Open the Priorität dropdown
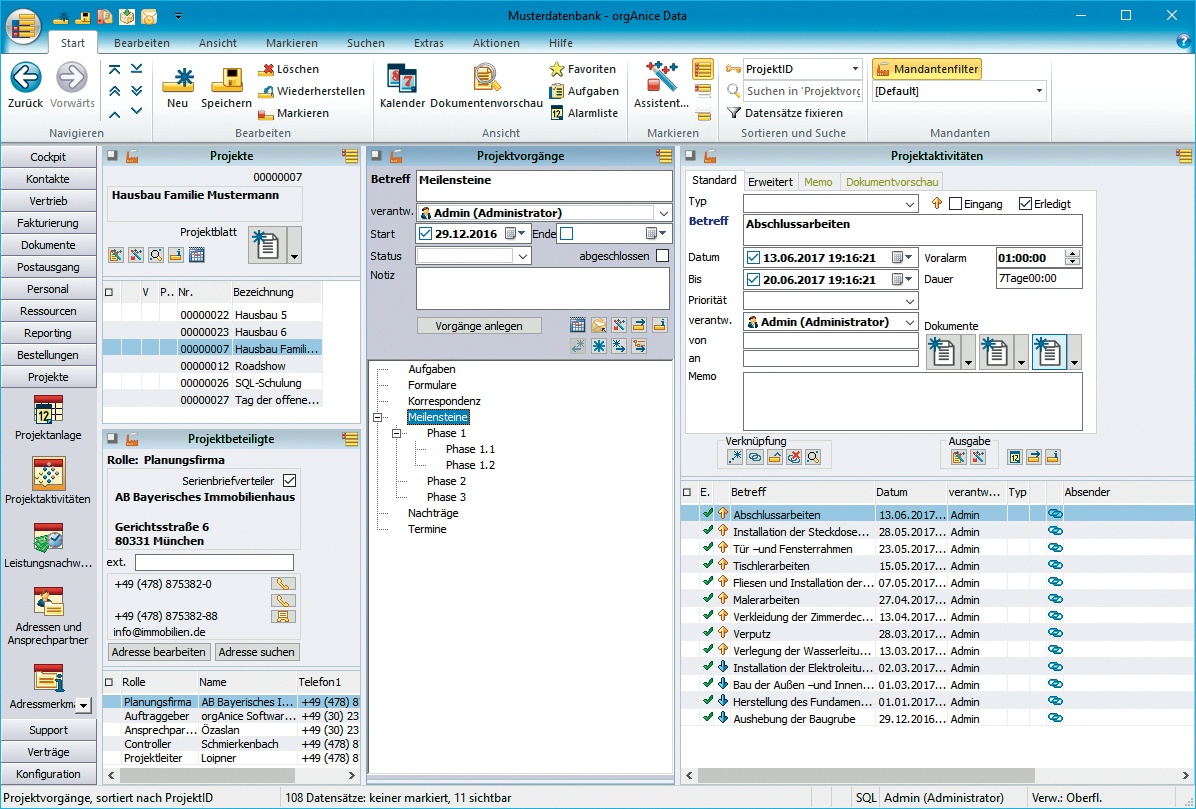 [908, 300]
